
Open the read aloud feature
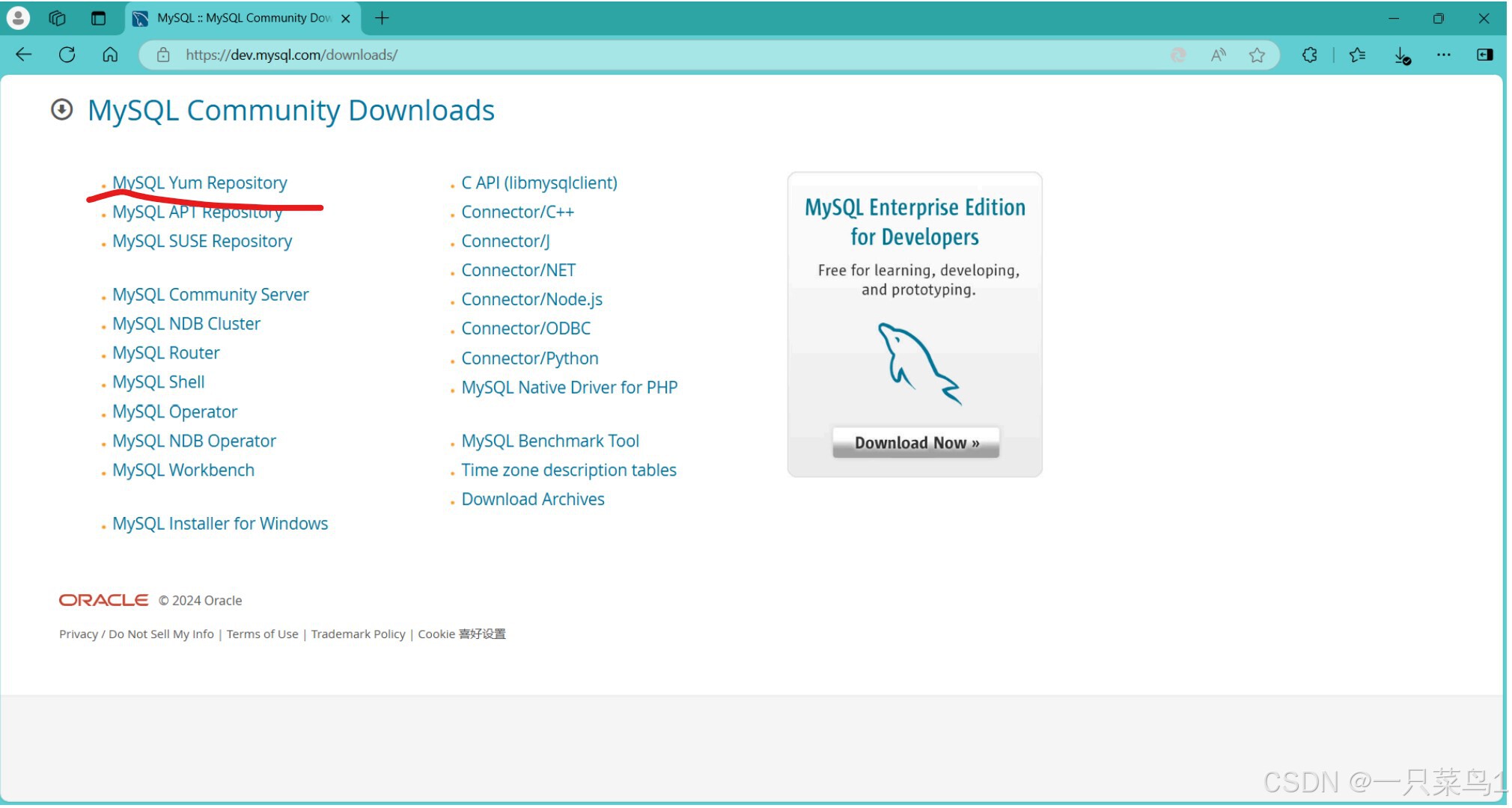pyautogui.click(x=1218, y=55)
